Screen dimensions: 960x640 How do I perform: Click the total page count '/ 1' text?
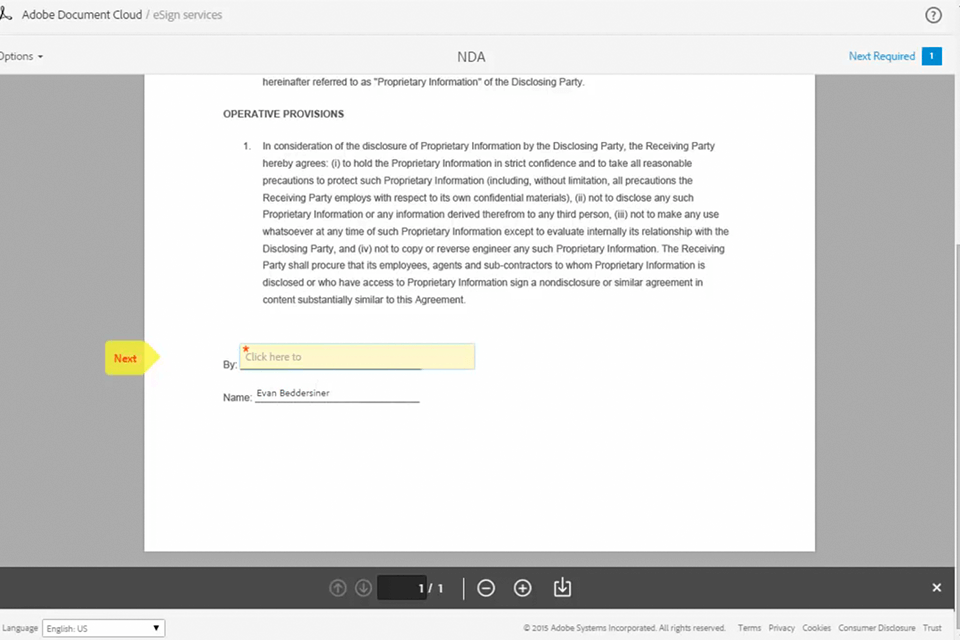click(435, 588)
